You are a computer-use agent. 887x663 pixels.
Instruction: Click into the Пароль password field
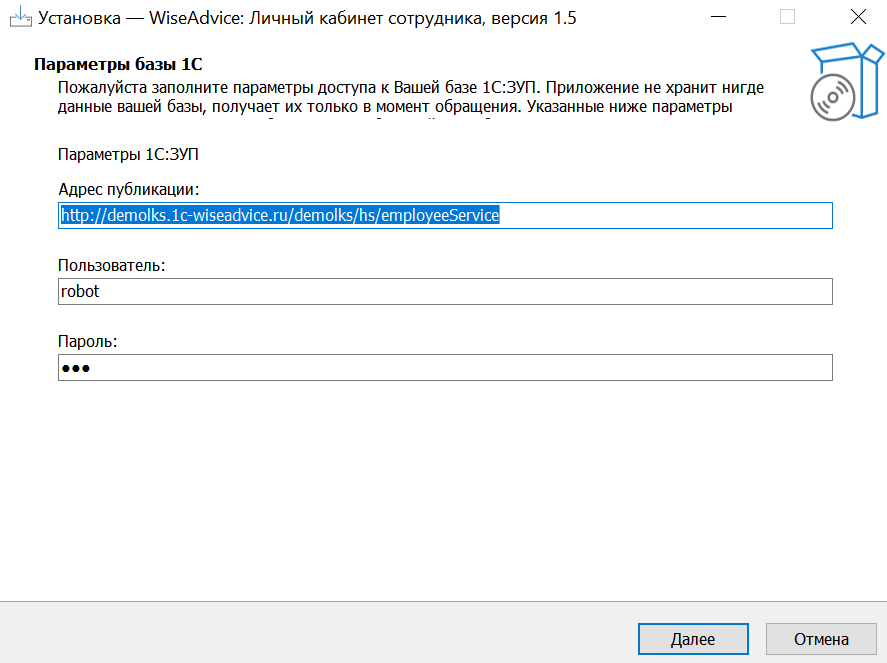tap(445, 368)
